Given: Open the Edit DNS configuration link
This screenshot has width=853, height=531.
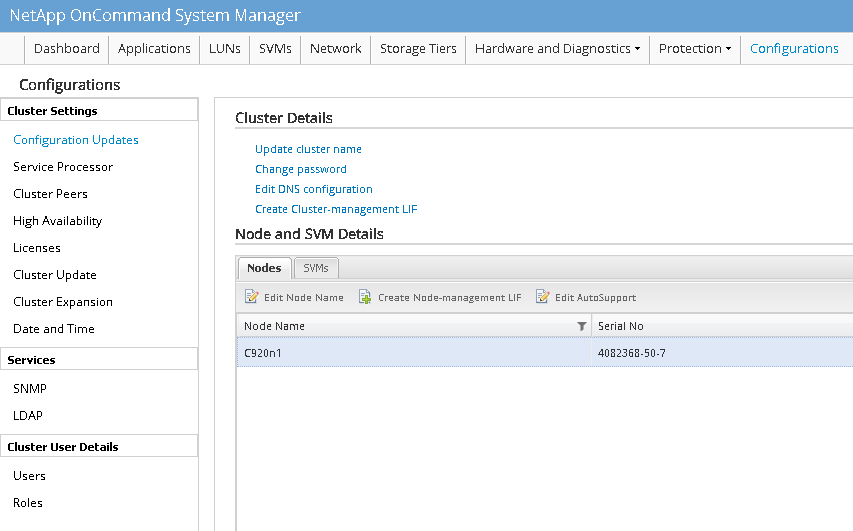Looking at the screenshot, I should [314, 189].
